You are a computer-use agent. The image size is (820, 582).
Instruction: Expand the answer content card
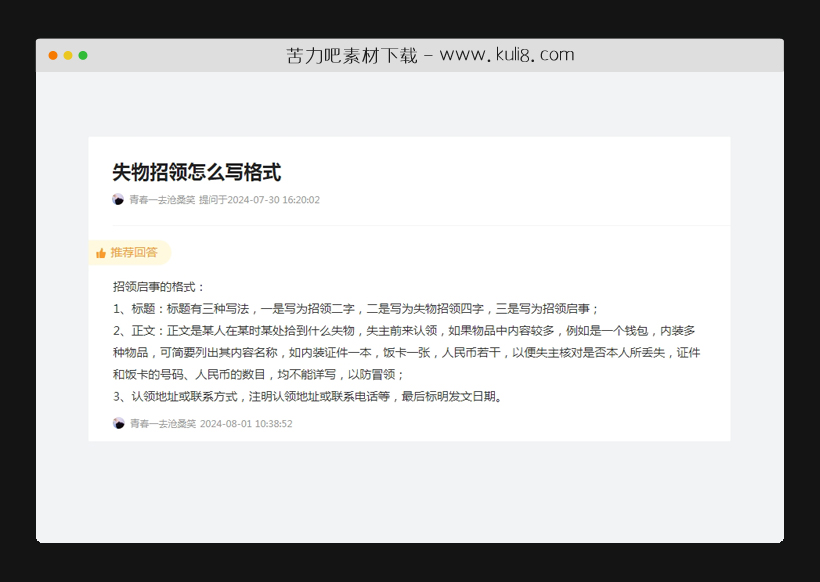coord(410,340)
